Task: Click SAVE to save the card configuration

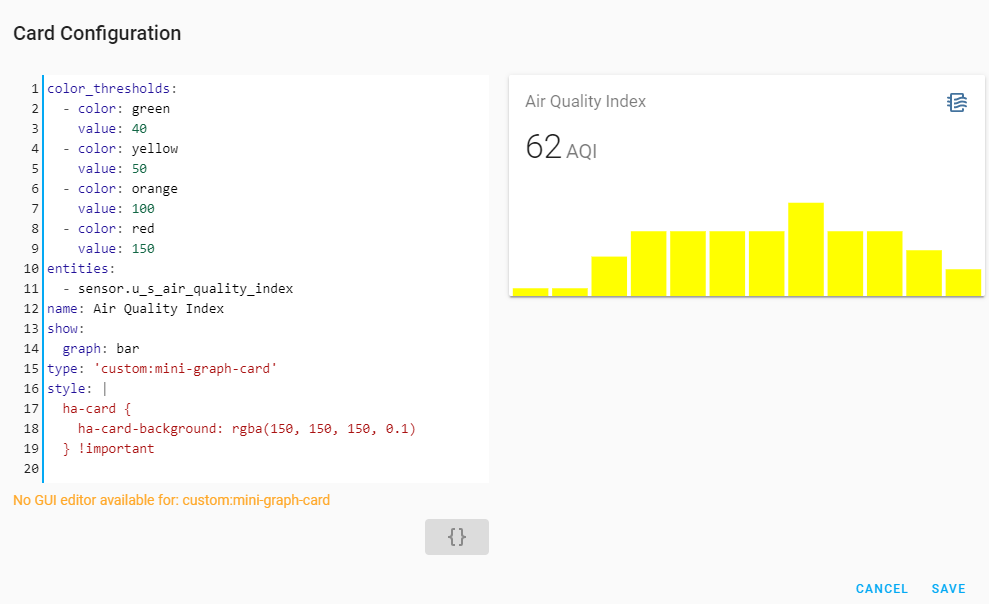Action: point(948,588)
